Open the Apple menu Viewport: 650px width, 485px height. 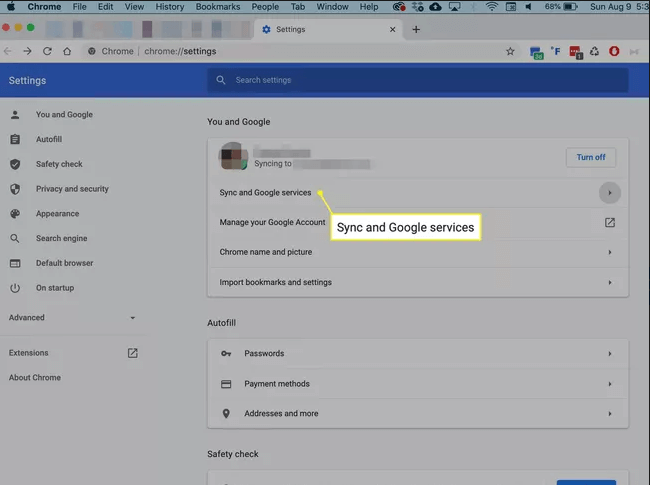coord(10,7)
